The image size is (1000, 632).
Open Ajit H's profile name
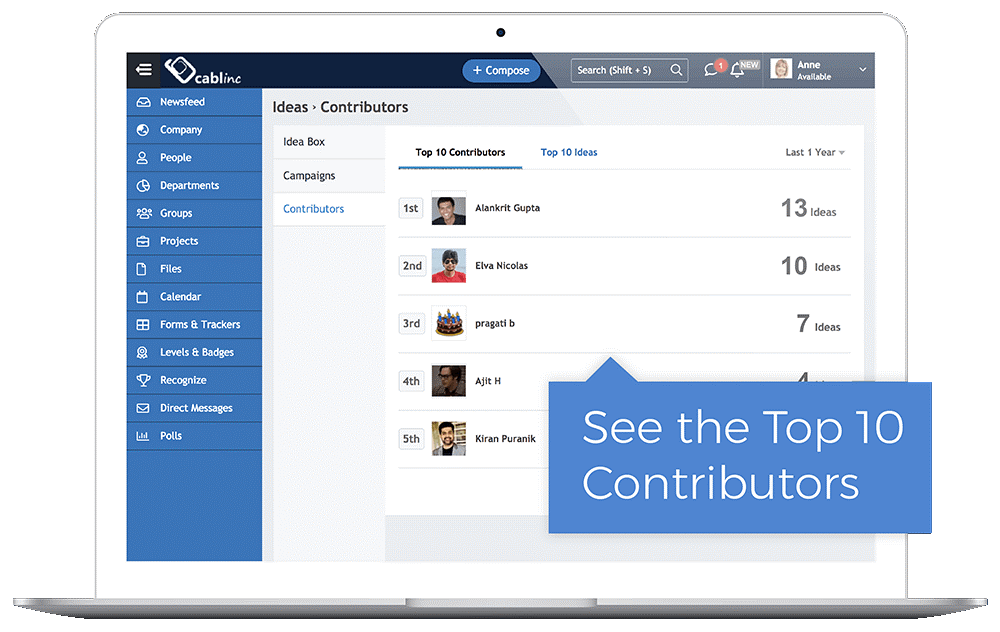[488, 381]
